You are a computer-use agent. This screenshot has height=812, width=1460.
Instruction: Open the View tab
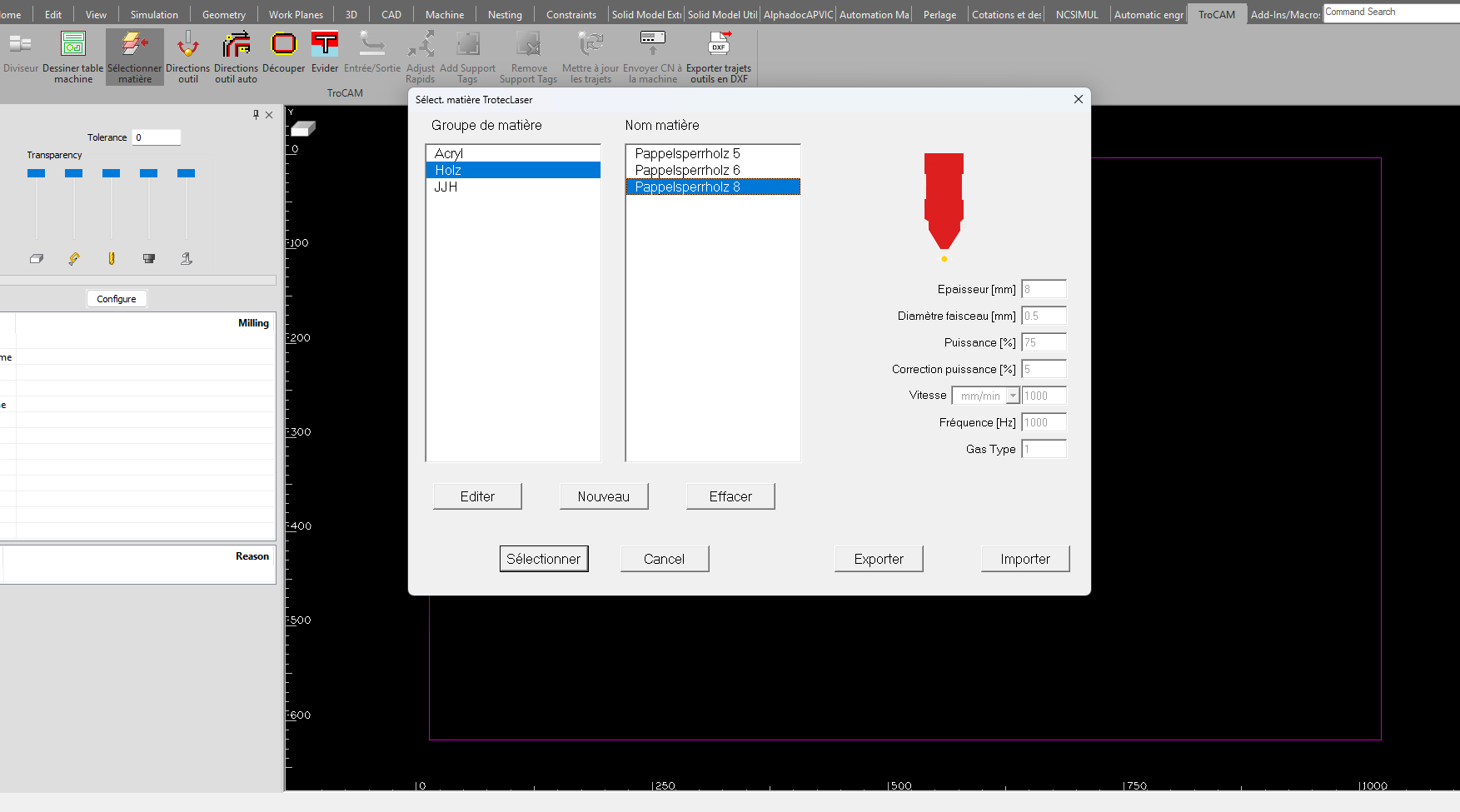[96, 14]
